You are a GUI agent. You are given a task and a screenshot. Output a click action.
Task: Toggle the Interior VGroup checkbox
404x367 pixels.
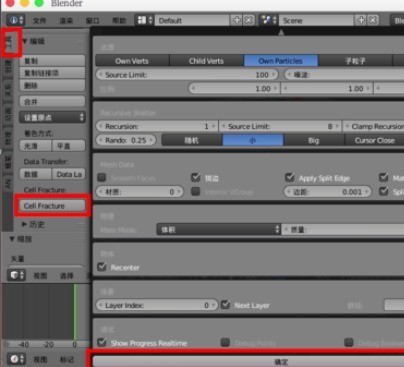196,192
